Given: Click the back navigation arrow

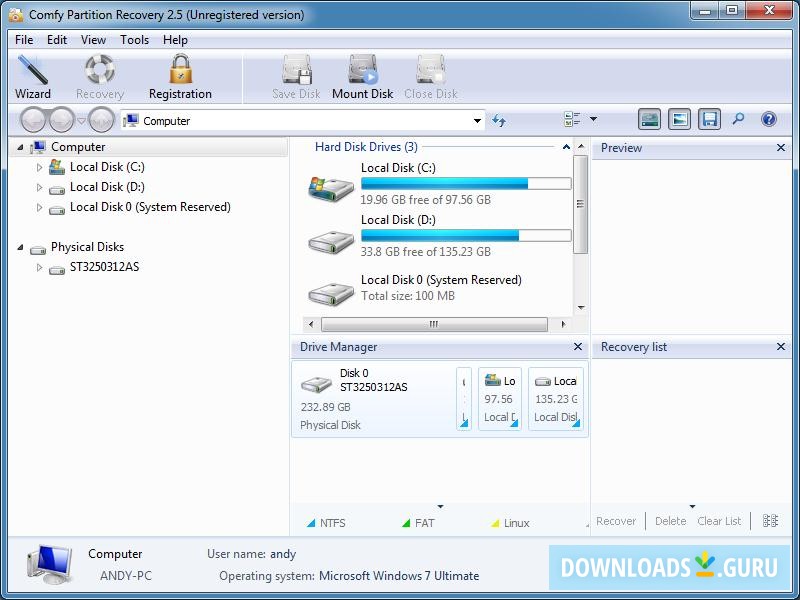Looking at the screenshot, I should [34, 121].
